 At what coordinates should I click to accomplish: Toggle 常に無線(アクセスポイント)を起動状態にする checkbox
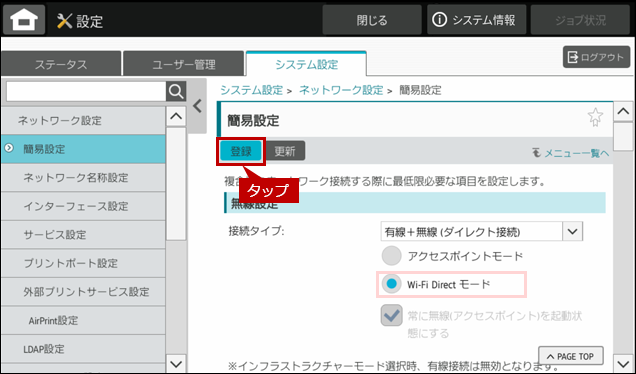click(x=391, y=316)
